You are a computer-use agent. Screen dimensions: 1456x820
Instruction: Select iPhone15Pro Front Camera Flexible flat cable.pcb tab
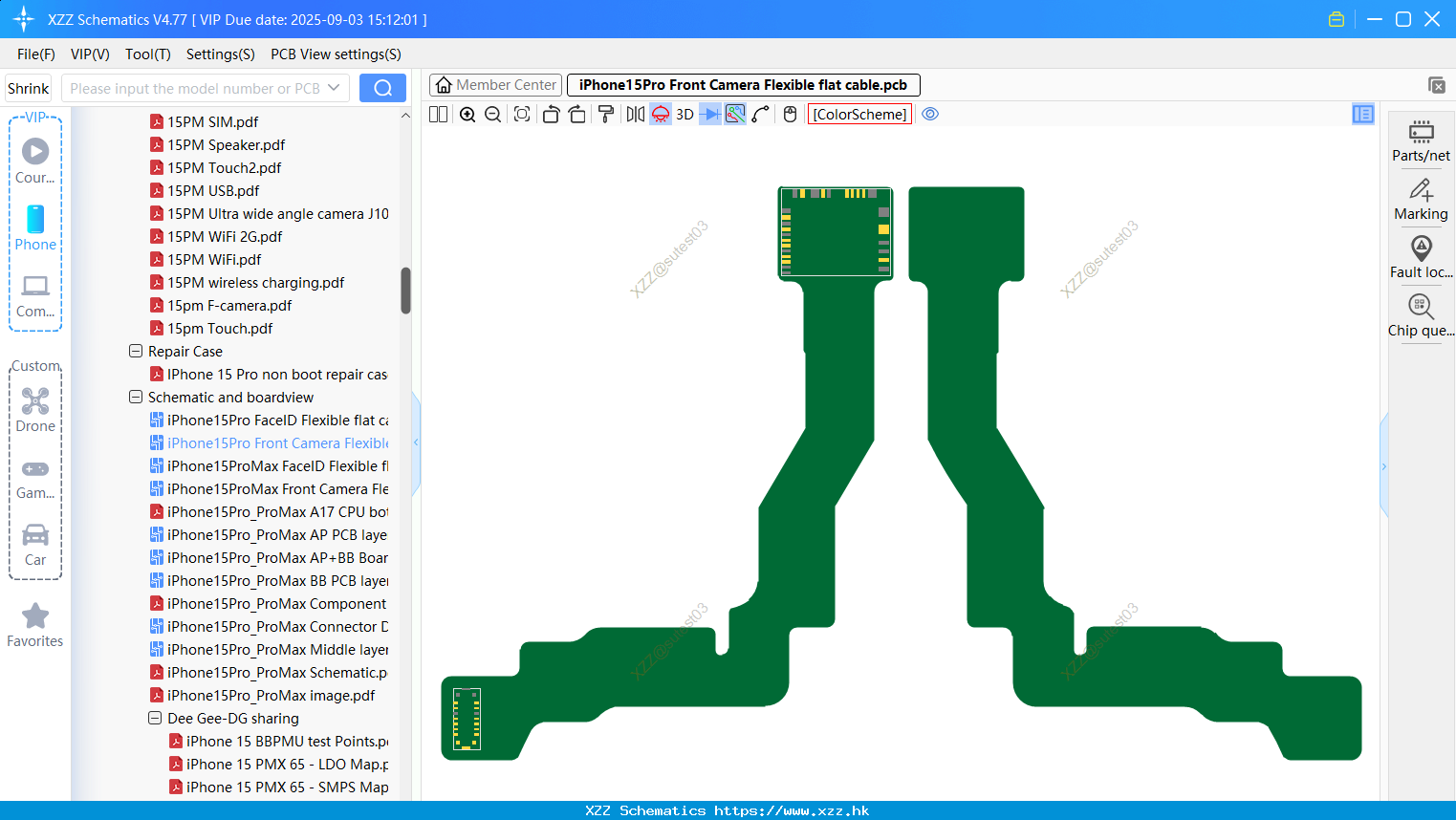[743, 85]
